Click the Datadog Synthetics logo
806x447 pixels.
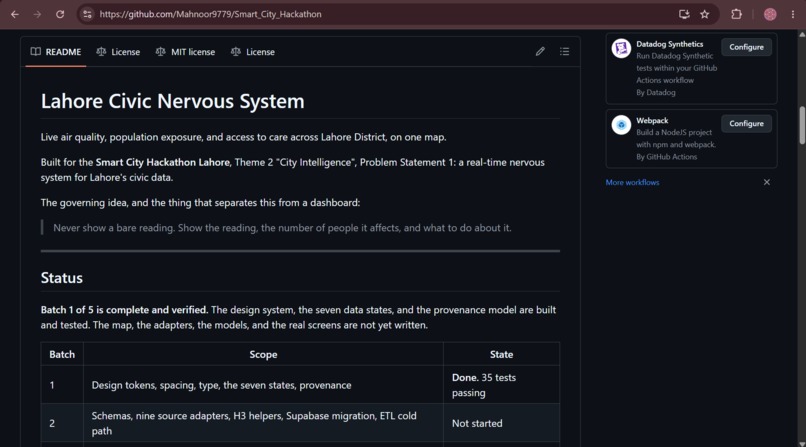coord(621,49)
